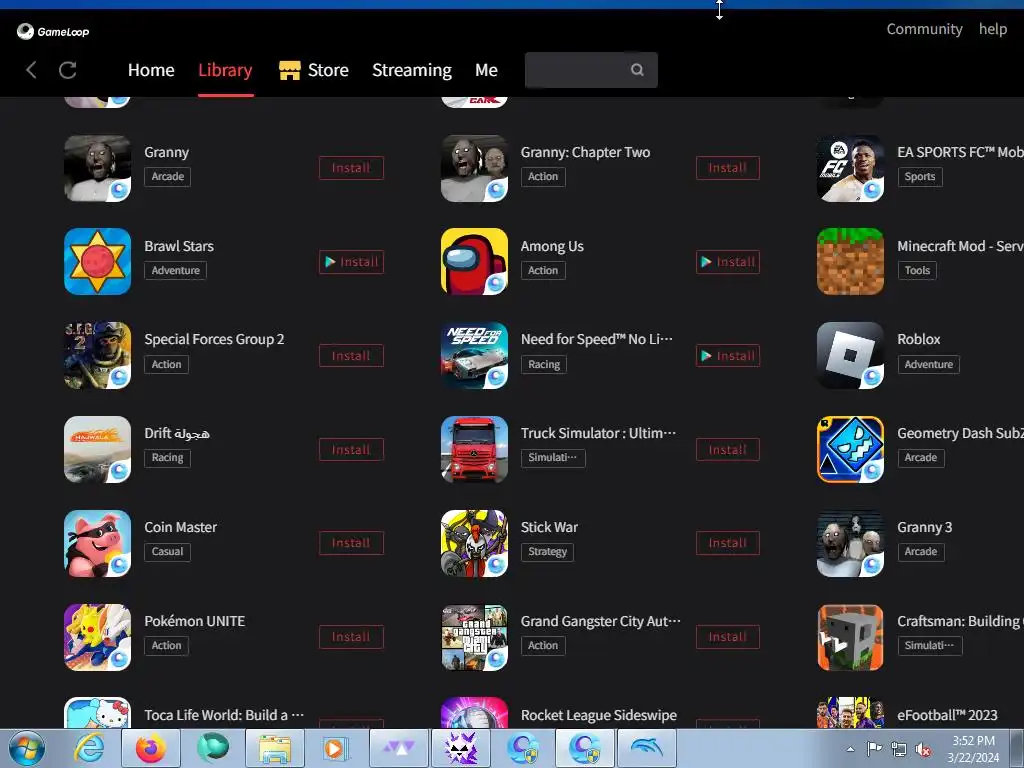Click the search magnifier icon
1024x768 pixels.
tap(637, 70)
